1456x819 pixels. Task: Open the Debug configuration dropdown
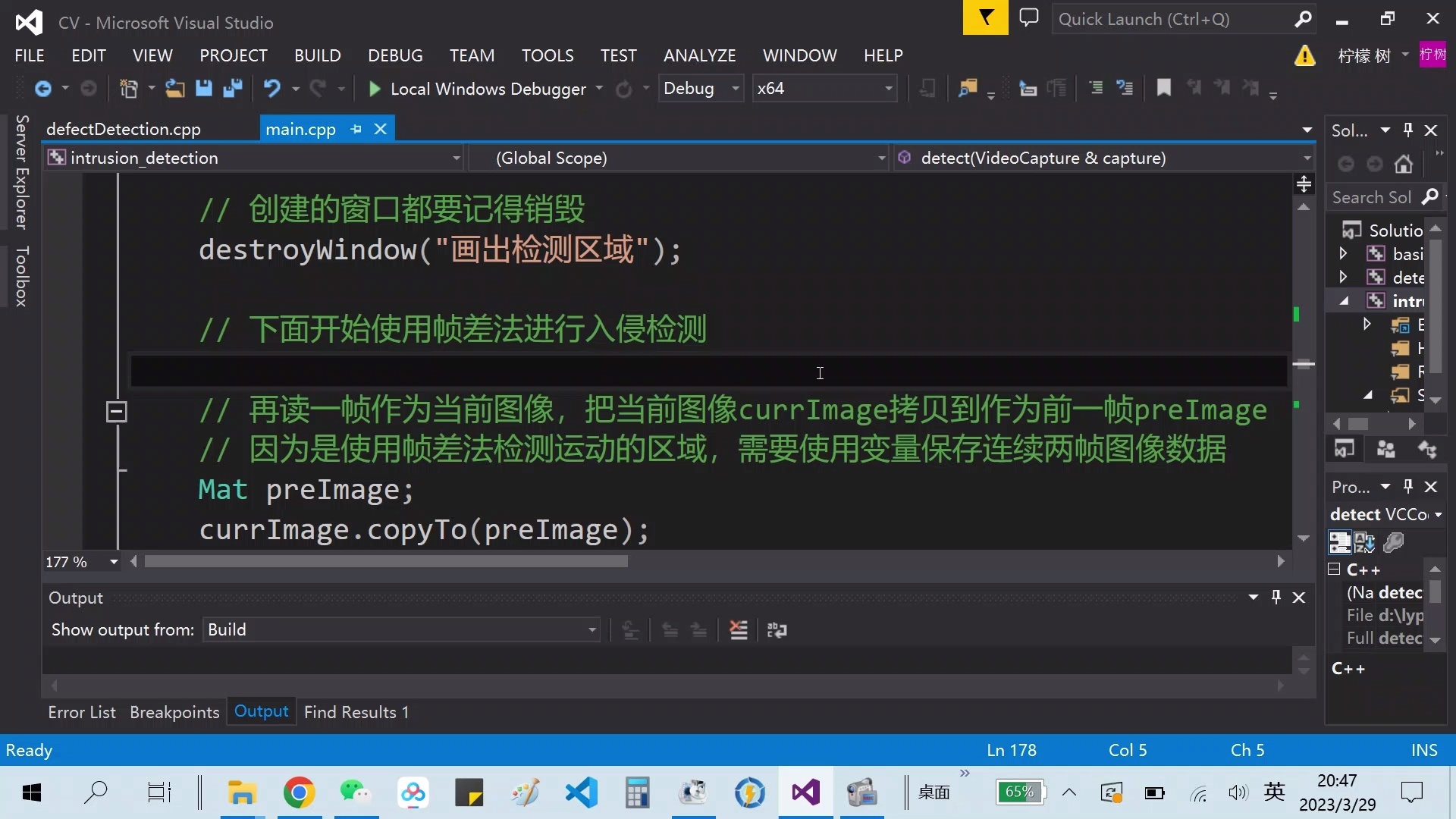733,88
